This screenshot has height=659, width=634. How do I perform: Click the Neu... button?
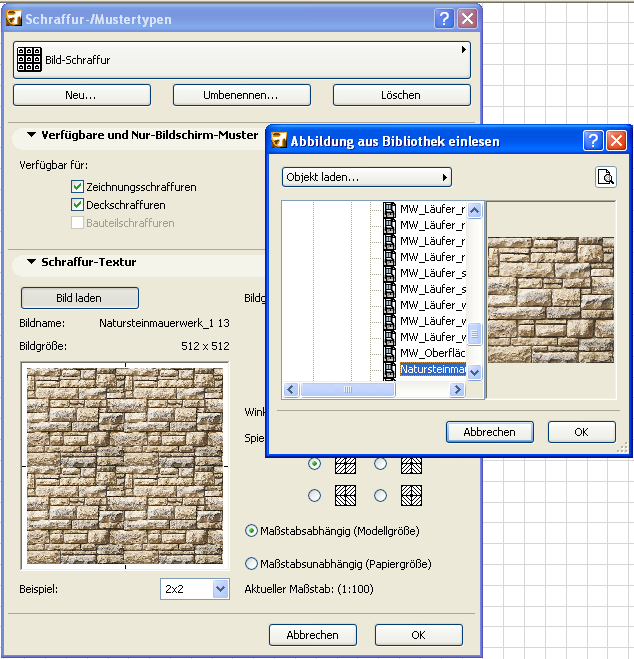pyautogui.click(x=82, y=95)
